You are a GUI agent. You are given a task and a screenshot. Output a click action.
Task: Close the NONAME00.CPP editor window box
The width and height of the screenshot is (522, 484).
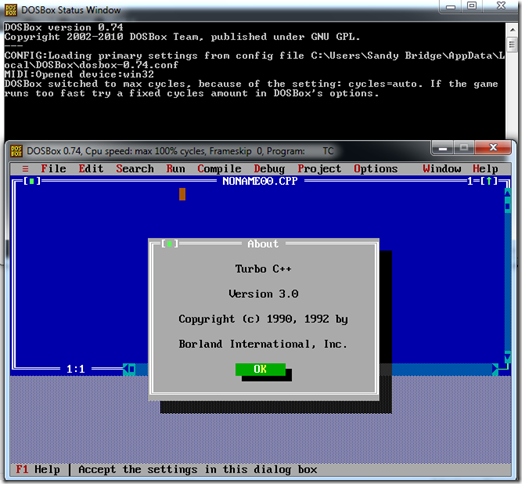click(x=32, y=181)
